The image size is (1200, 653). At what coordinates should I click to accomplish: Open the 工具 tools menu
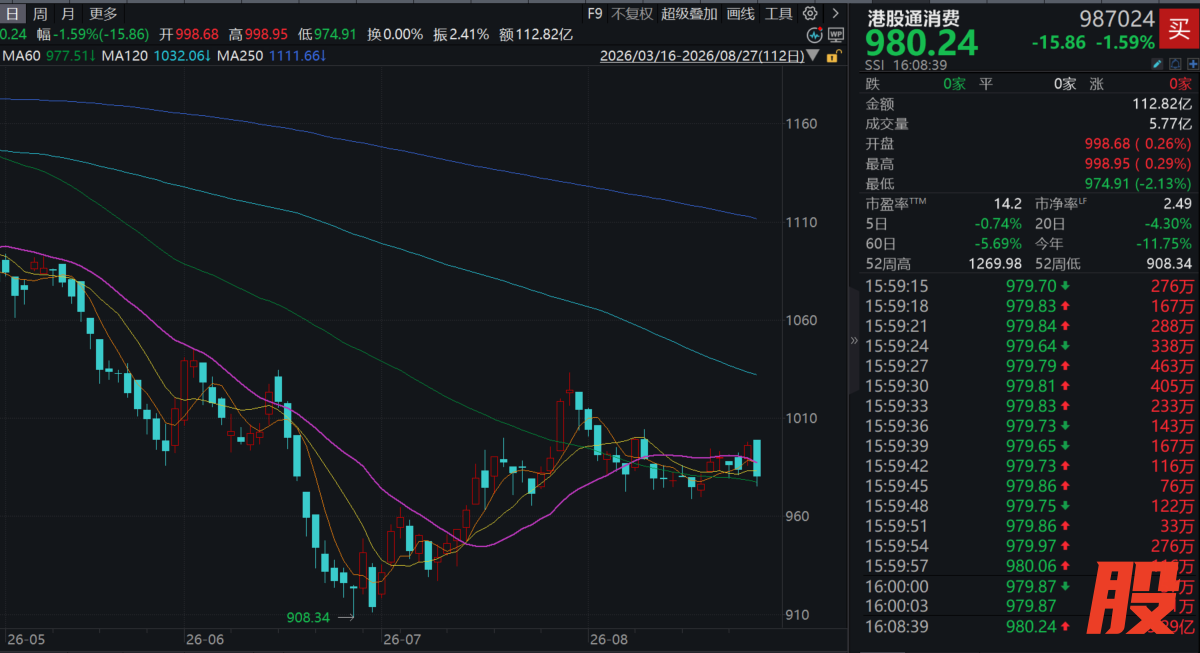[x=778, y=14]
